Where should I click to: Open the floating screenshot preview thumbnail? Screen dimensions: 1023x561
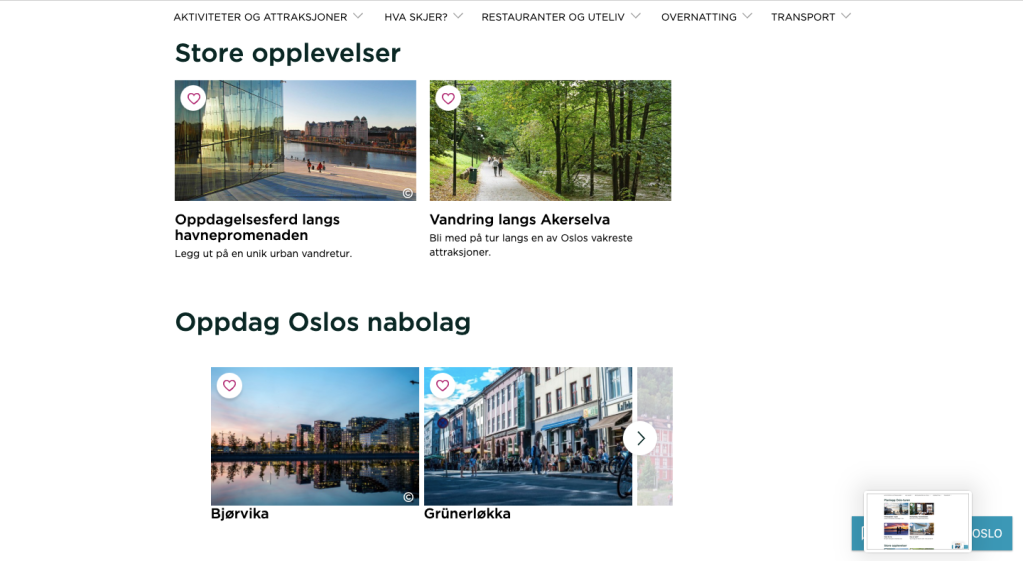pos(917,520)
